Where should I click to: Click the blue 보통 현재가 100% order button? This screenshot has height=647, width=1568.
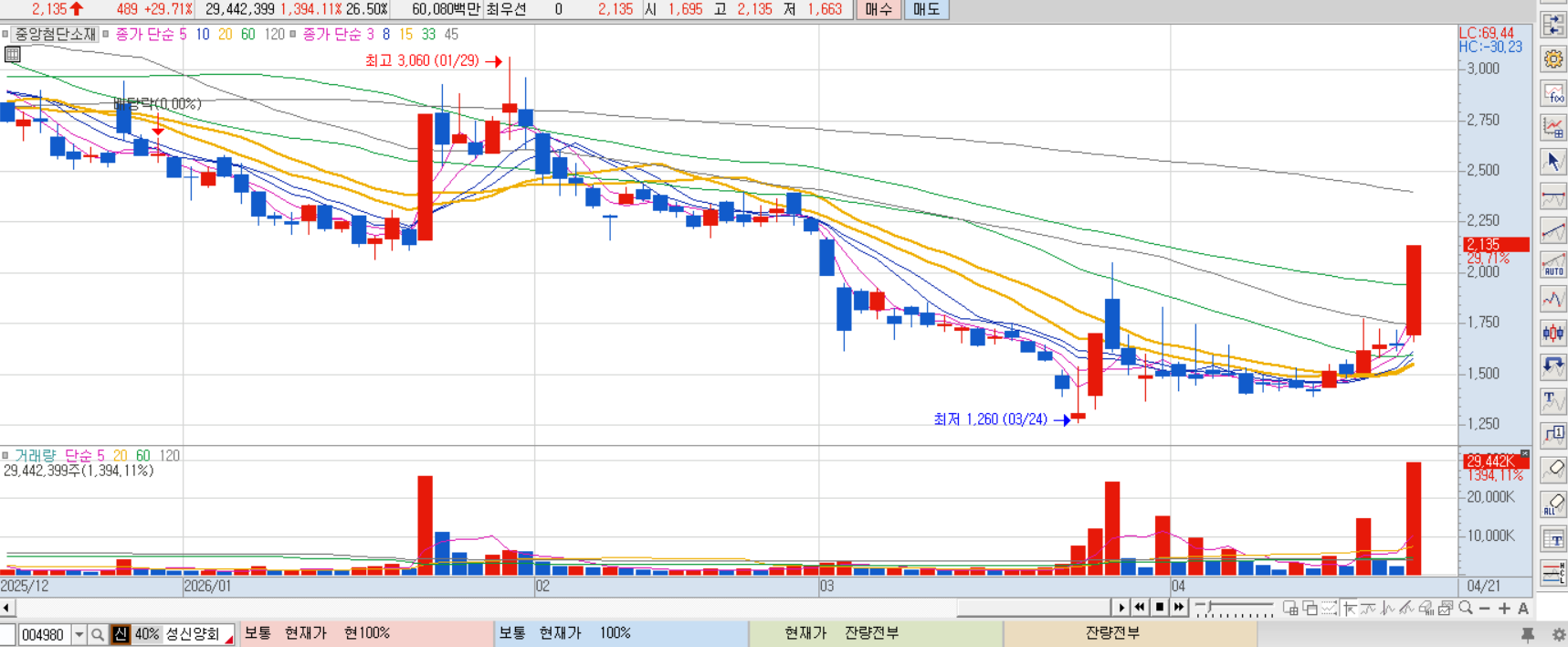pyautogui.click(x=621, y=633)
